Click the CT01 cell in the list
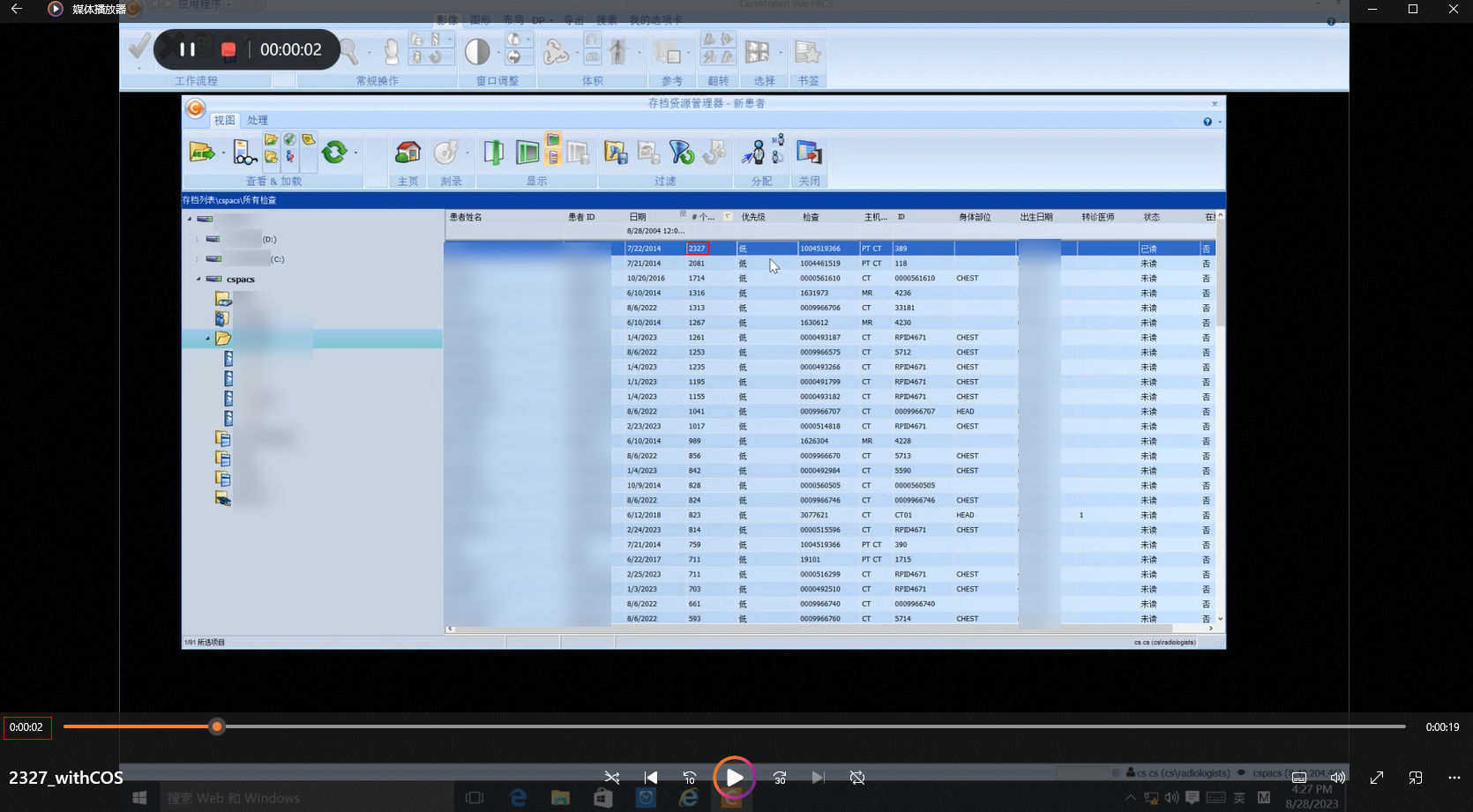Screen dimensions: 1473x812 click(x=903, y=515)
